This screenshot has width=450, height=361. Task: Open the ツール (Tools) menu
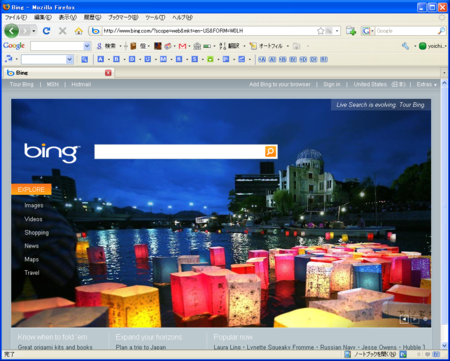155,17
